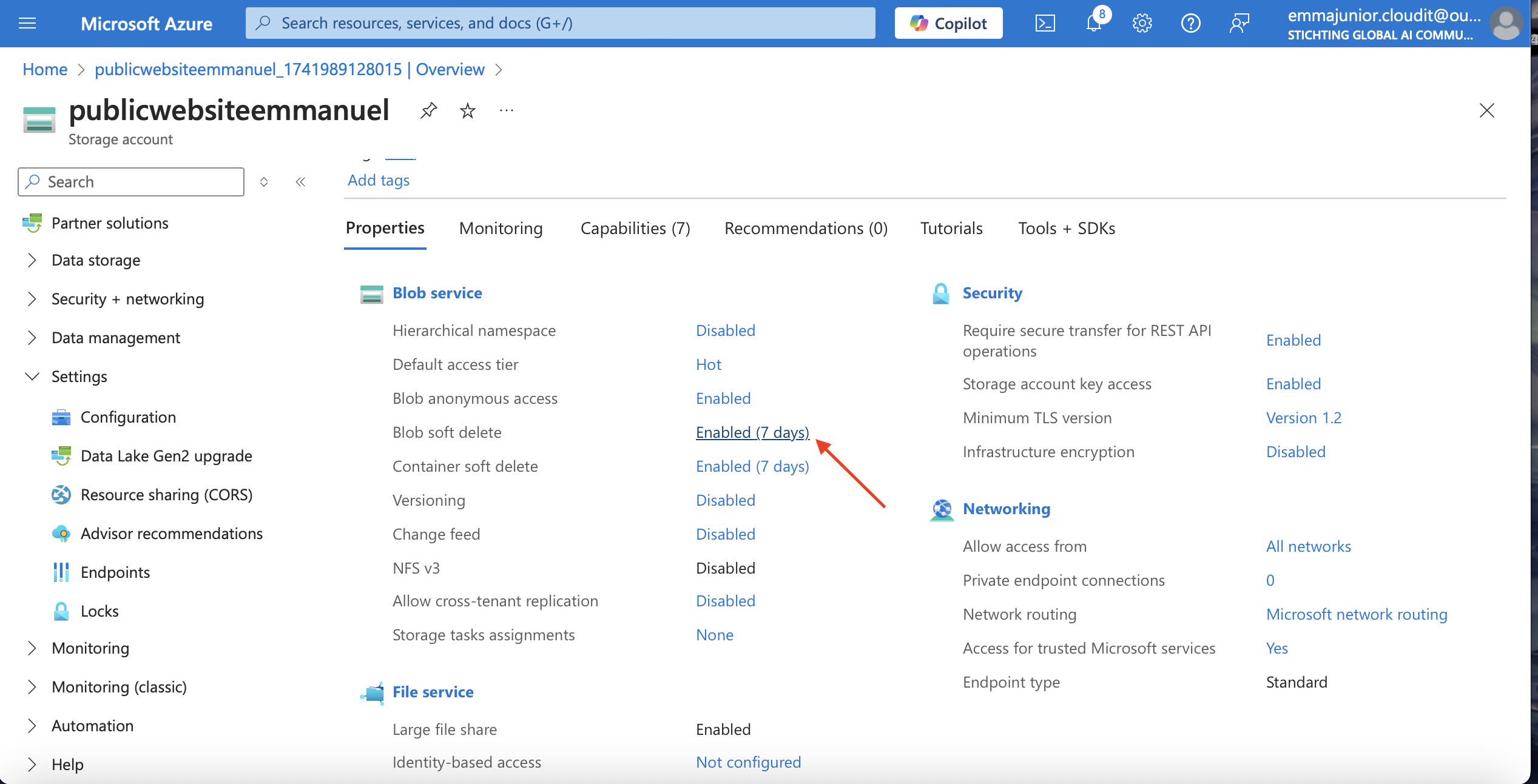
Task: Open the Blob service heading link
Action: click(x=437, y=293)
